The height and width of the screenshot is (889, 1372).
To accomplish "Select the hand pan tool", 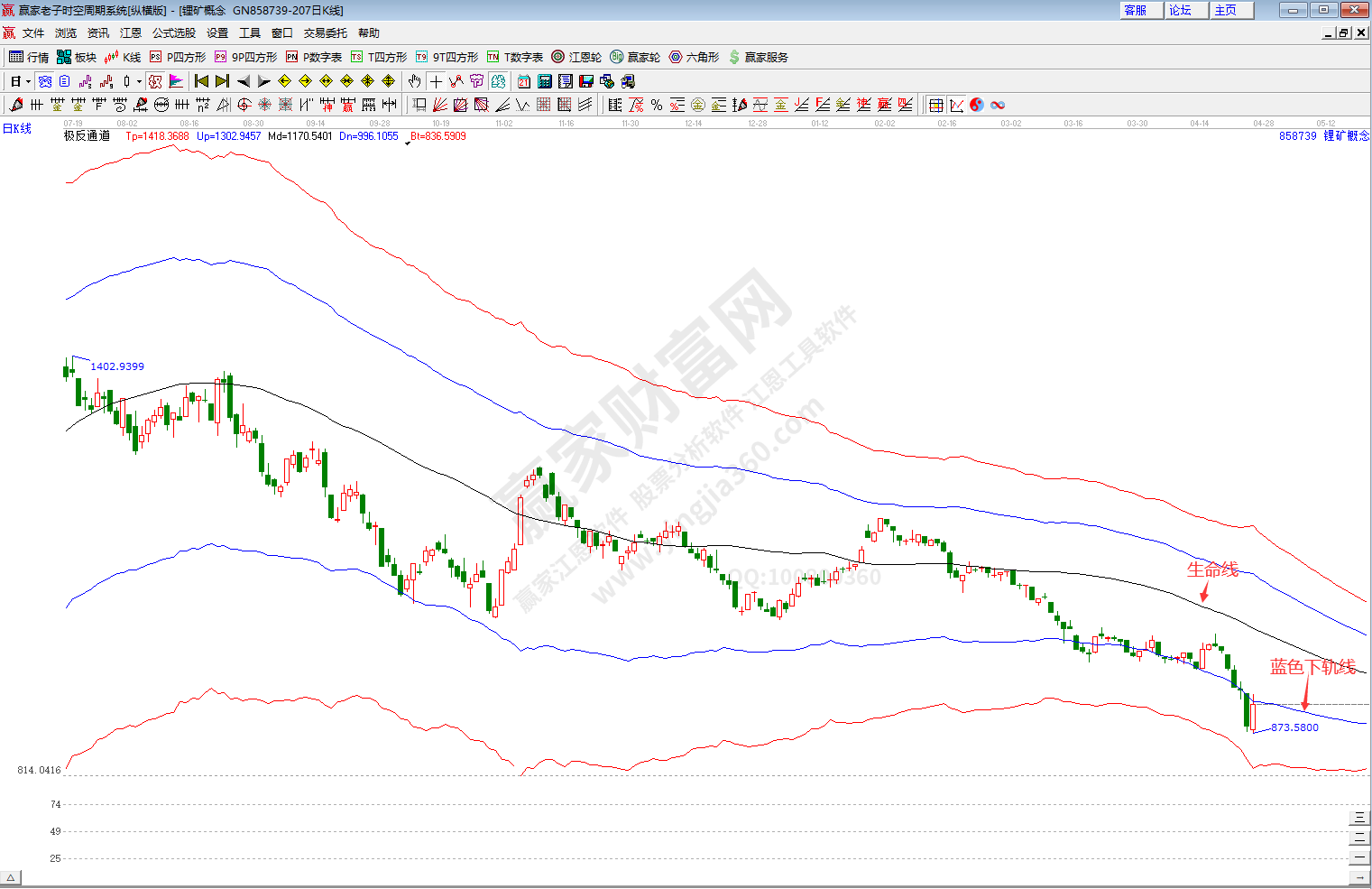I will click(x=414, y=81).
